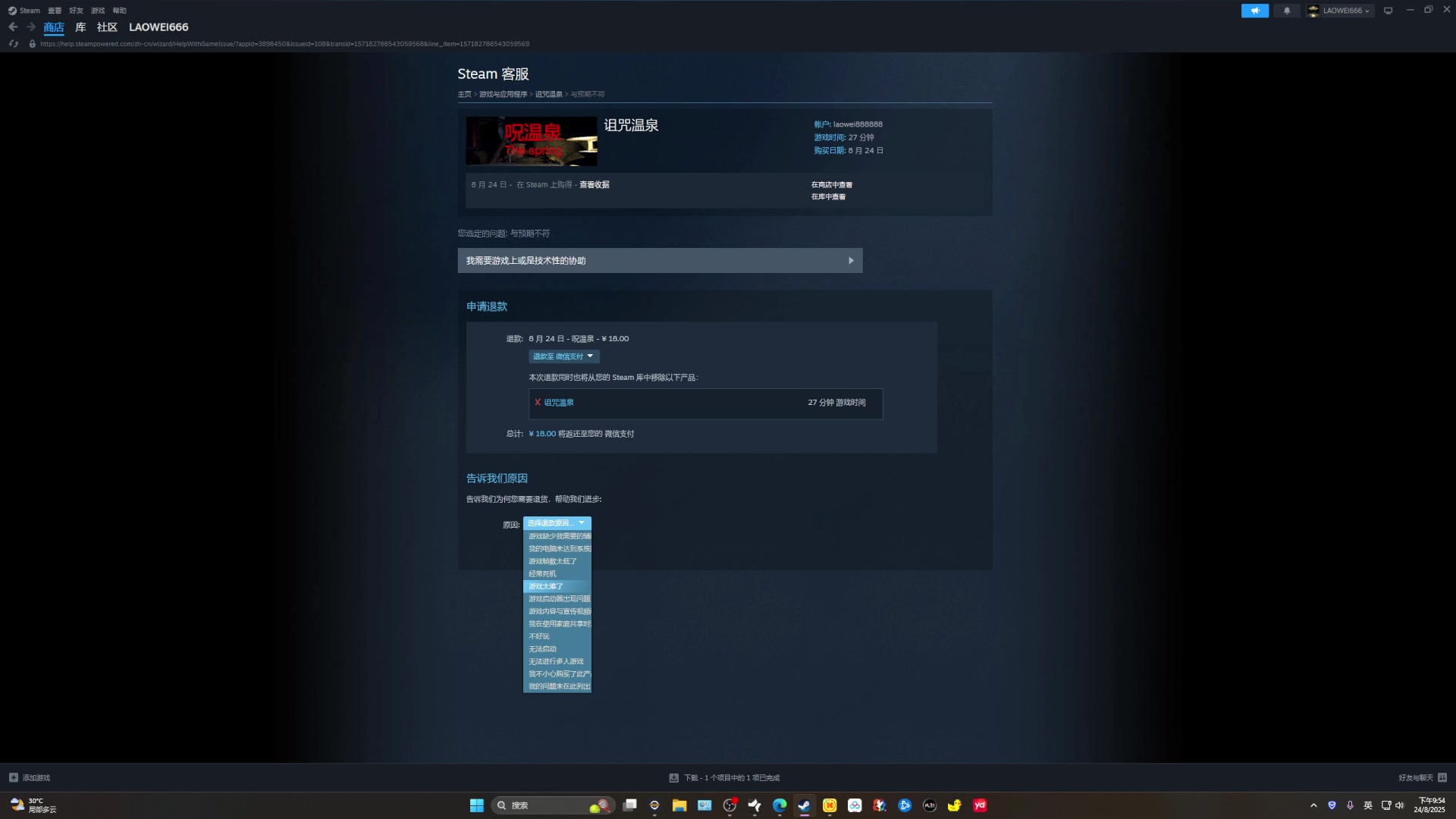Switch to the 商店 tab

click(x=54, y=27)
